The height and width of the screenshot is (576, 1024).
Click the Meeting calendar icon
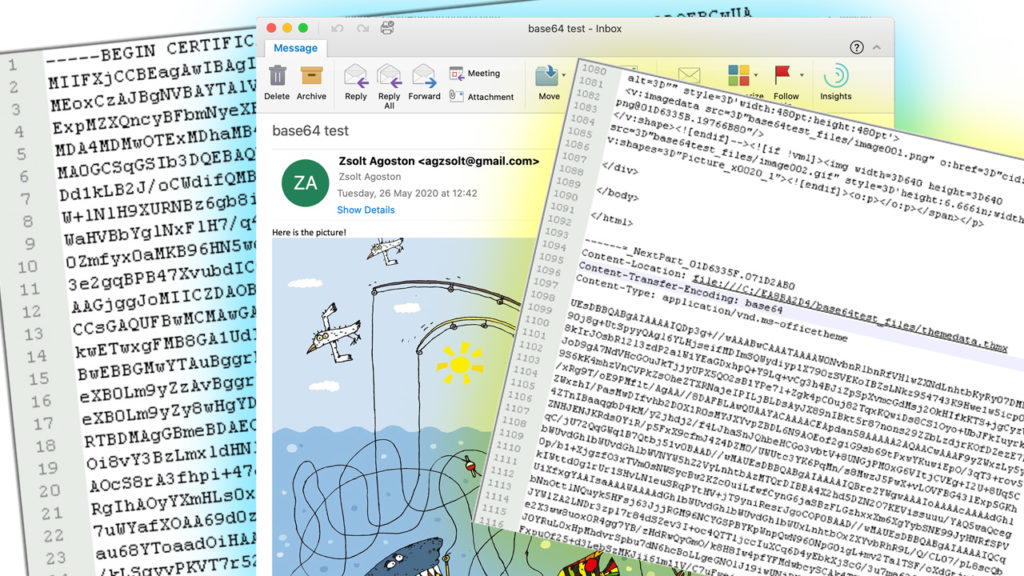pyautogui.click(x=457, y=73)
